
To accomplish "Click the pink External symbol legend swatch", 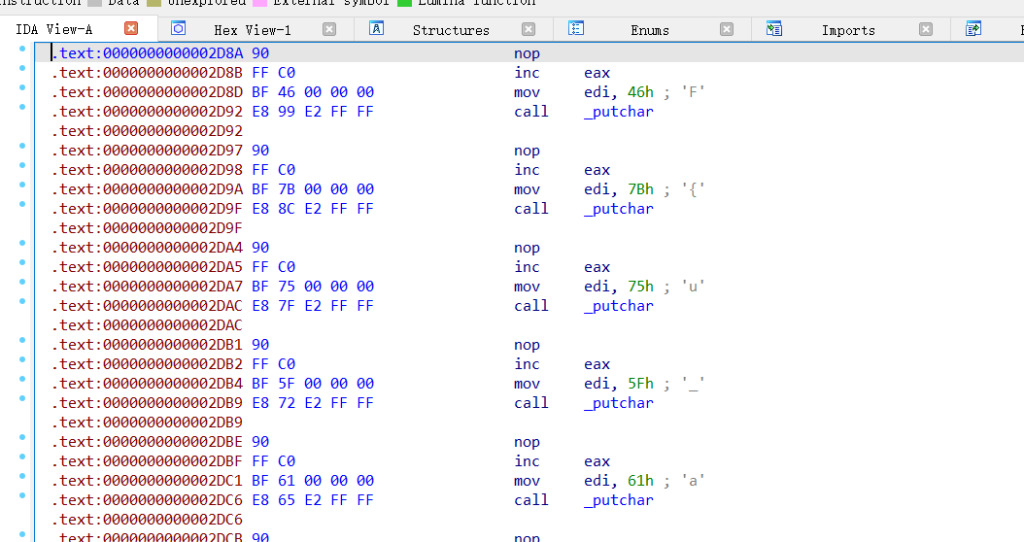I will click(x=259, y=3).
